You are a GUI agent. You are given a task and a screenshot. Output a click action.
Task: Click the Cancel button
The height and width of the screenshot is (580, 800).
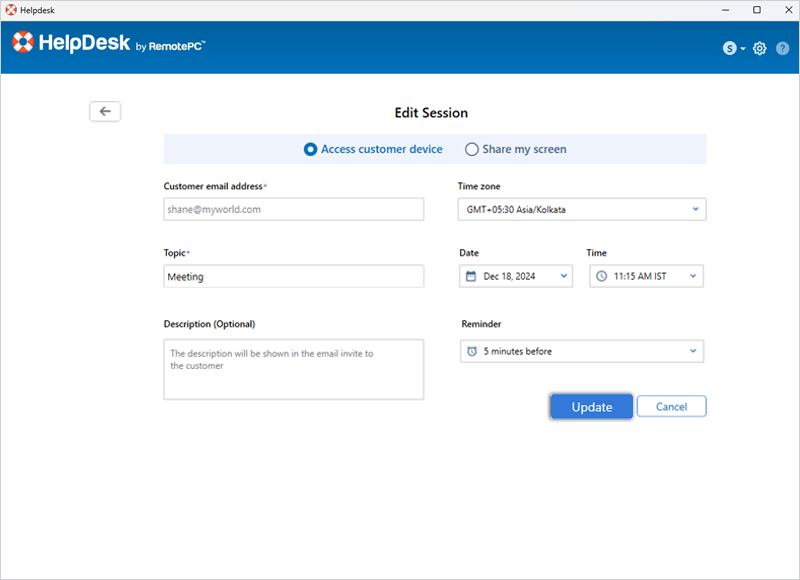[x=671, y=406]
